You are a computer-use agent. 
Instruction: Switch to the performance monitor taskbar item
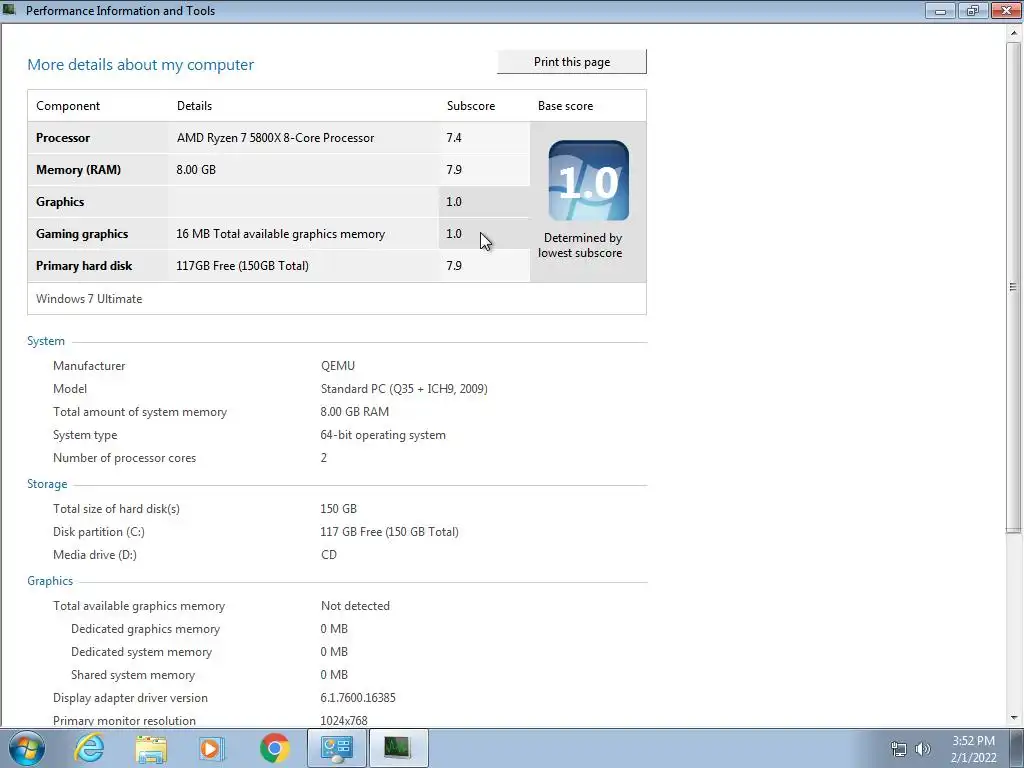click(x=398, y=748)
